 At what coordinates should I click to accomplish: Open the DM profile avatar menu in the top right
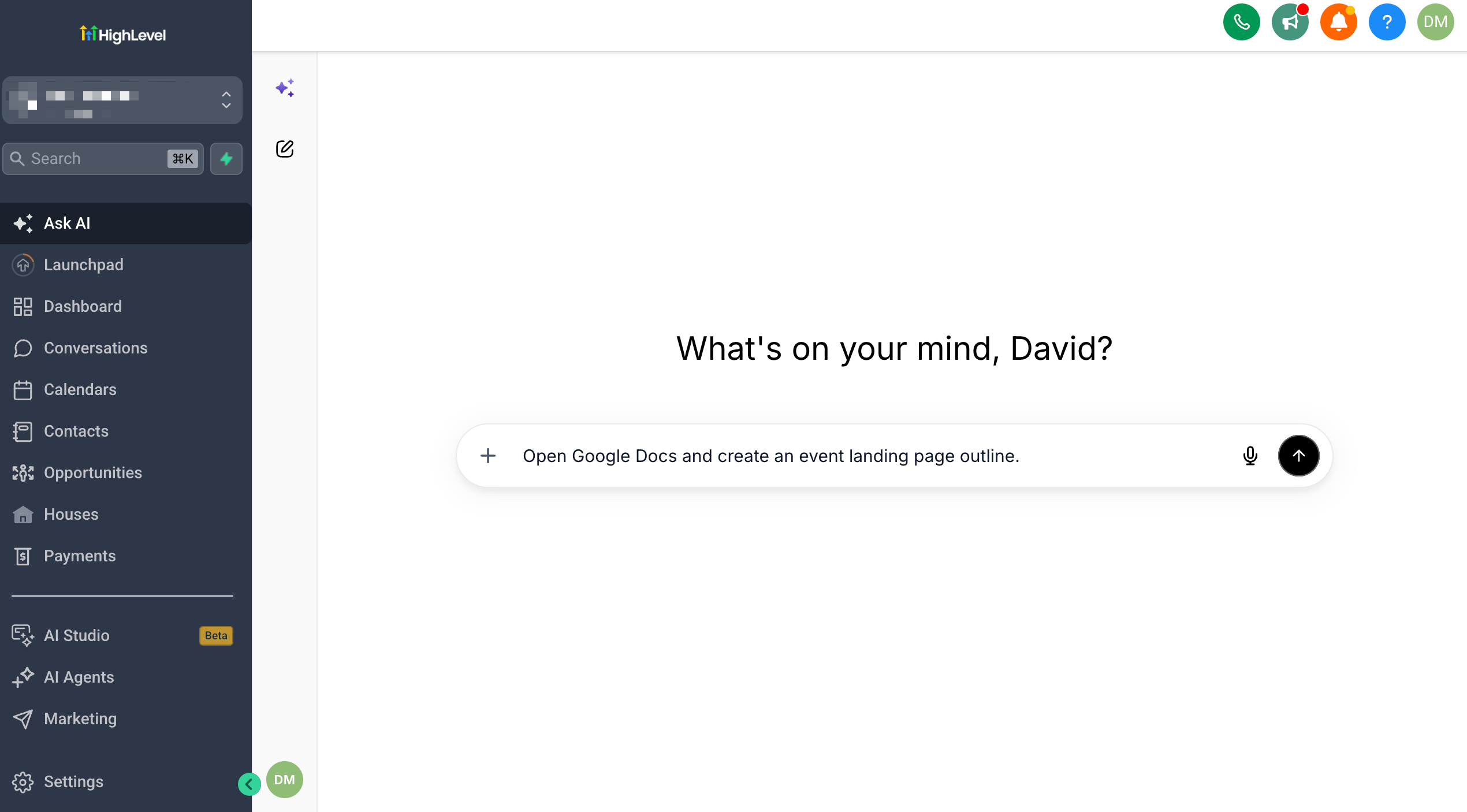click(1435, 22)
